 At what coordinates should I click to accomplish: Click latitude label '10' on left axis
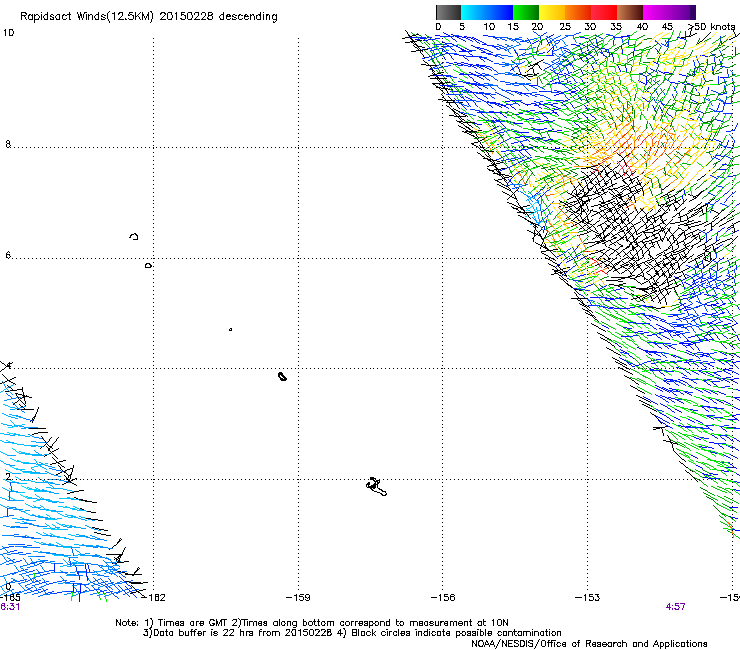click(x=9, y=33)
